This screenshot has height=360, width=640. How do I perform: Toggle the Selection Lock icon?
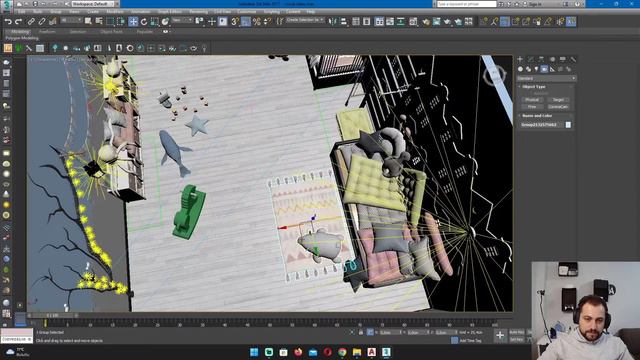point(361,333)
